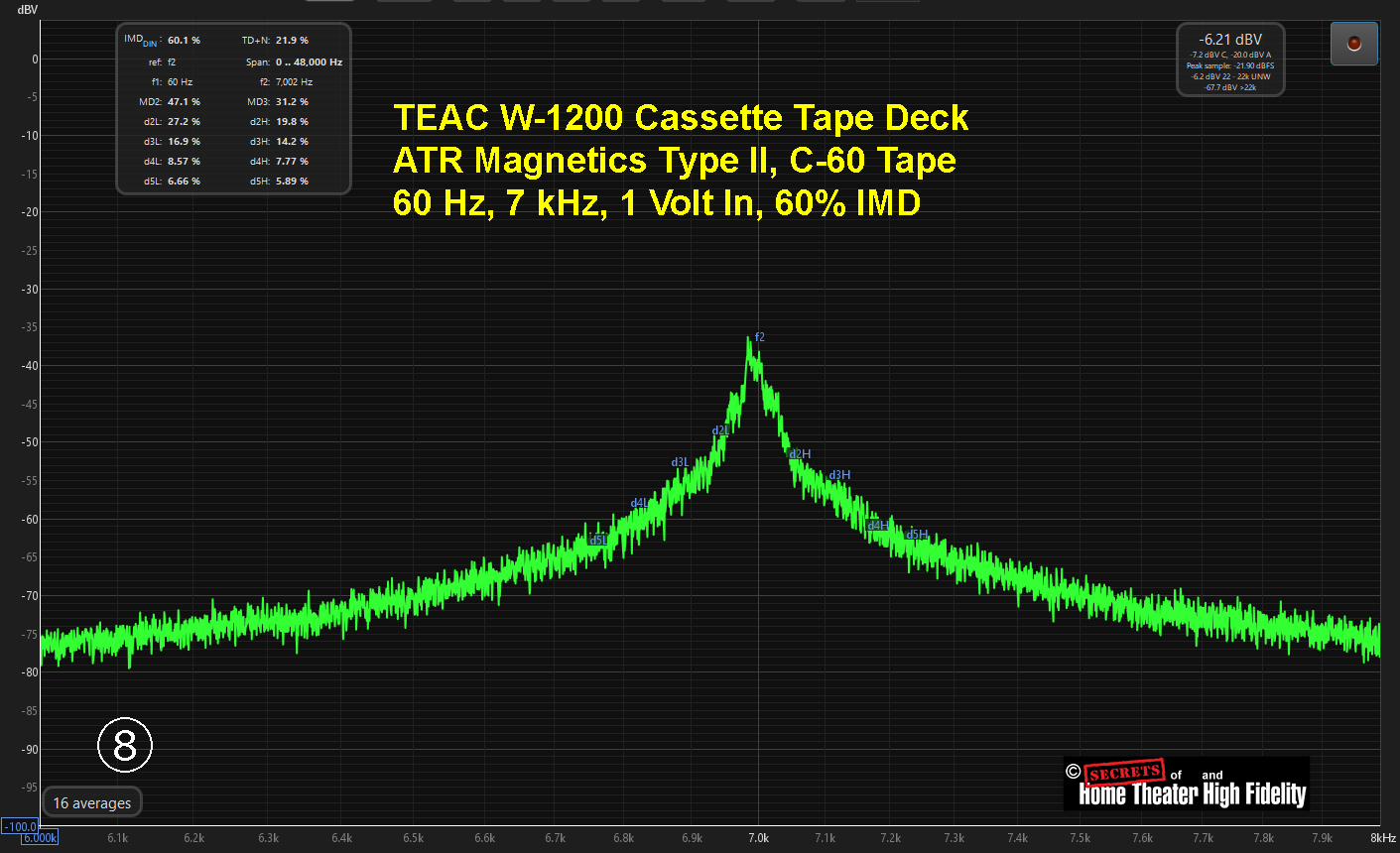The width and height of the screenshot is (1400, 853).
Task: Click the d2H value "19.8 %"
Action: (x=292, y=122)
